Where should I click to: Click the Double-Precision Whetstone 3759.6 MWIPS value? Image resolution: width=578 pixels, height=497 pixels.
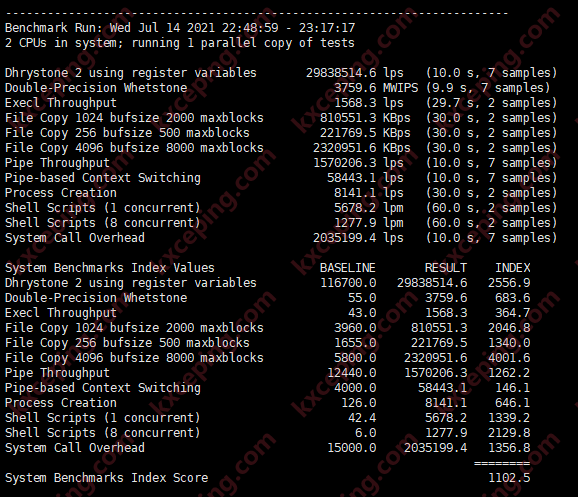pos(376,88)
